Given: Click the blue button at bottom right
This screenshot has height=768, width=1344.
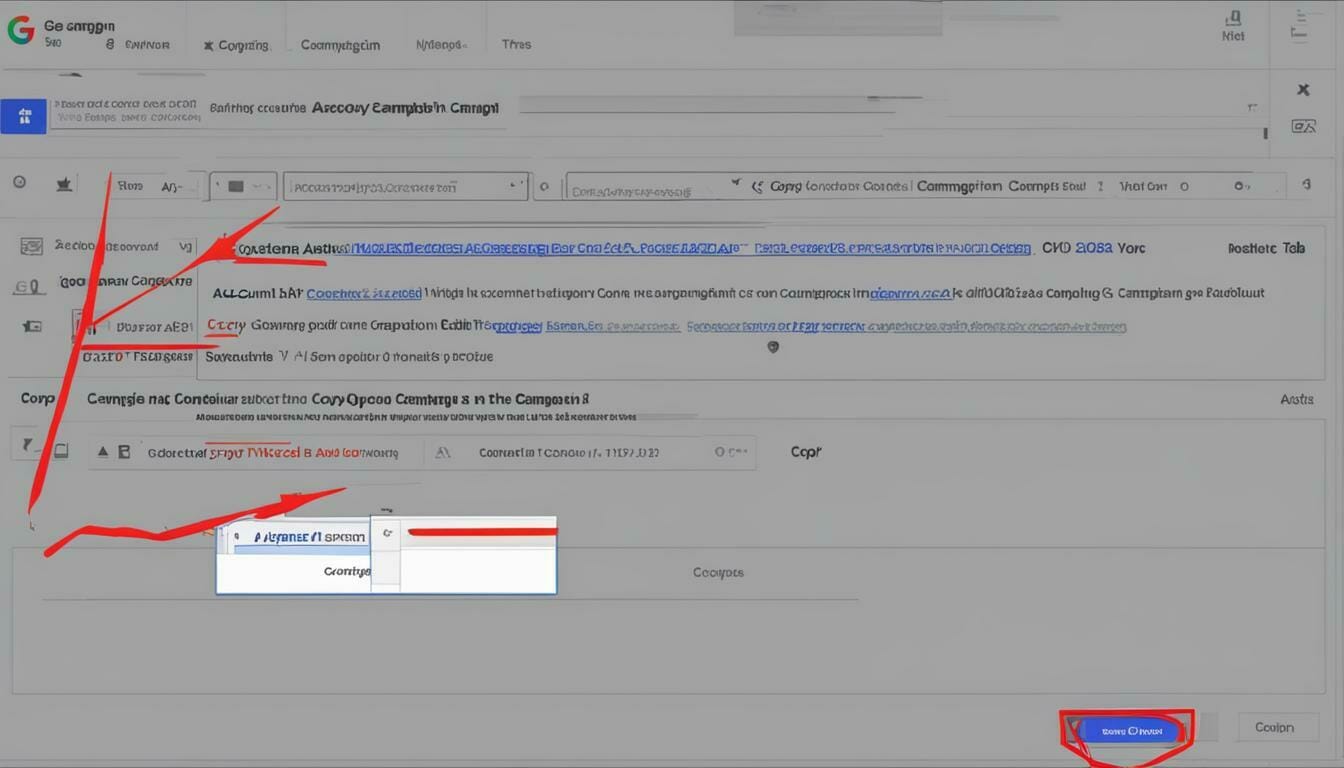Looking at the screenshot, I should pos(1131,731).
